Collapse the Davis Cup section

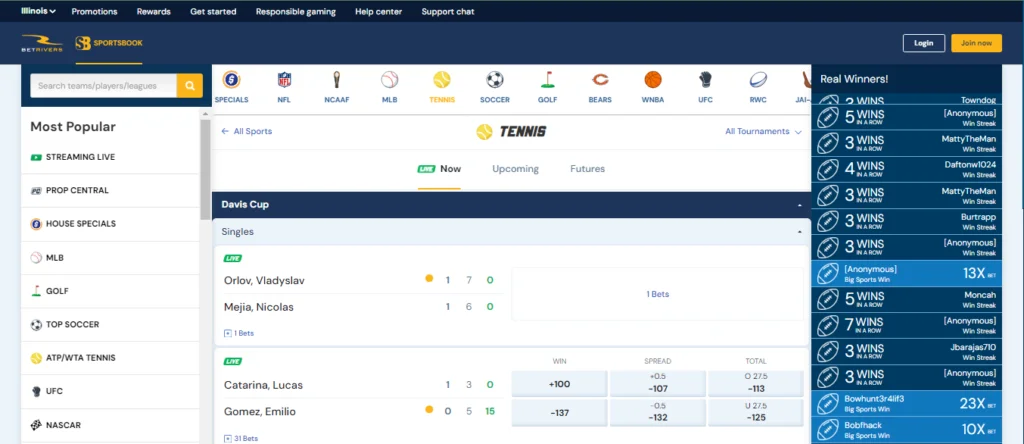click(x=799, y=205)
